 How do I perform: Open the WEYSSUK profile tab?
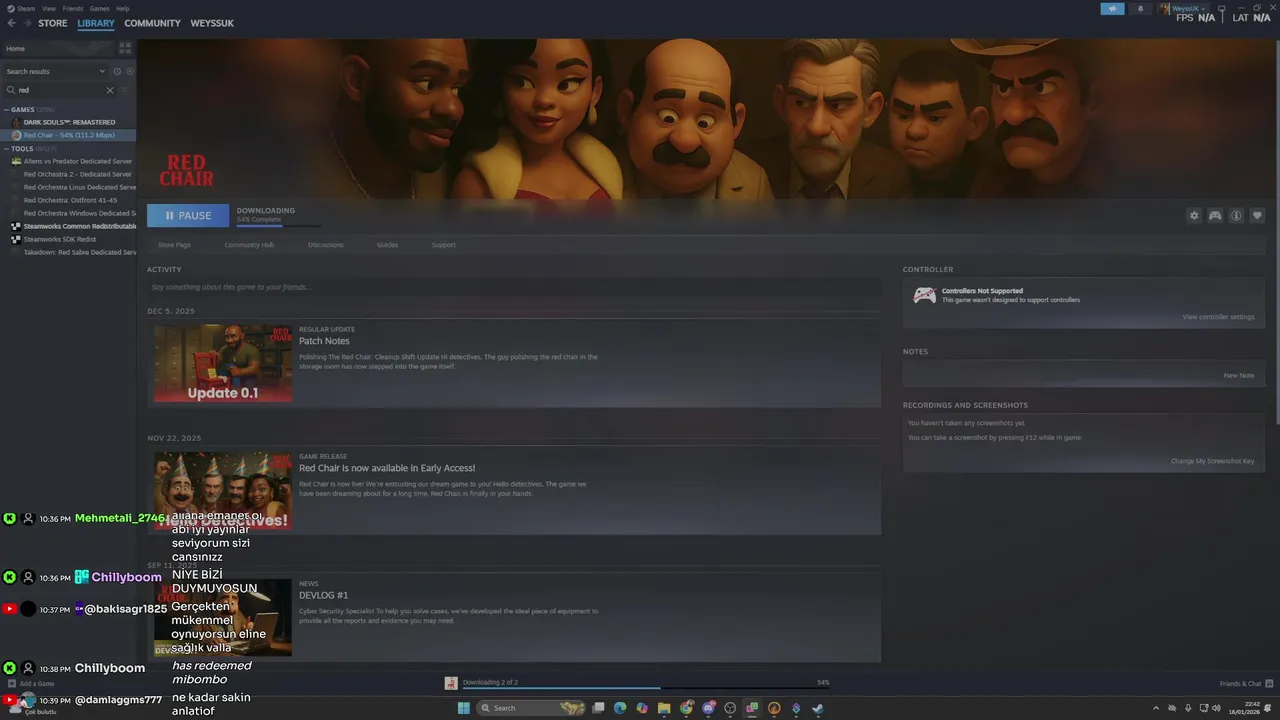tap(212, 23)
